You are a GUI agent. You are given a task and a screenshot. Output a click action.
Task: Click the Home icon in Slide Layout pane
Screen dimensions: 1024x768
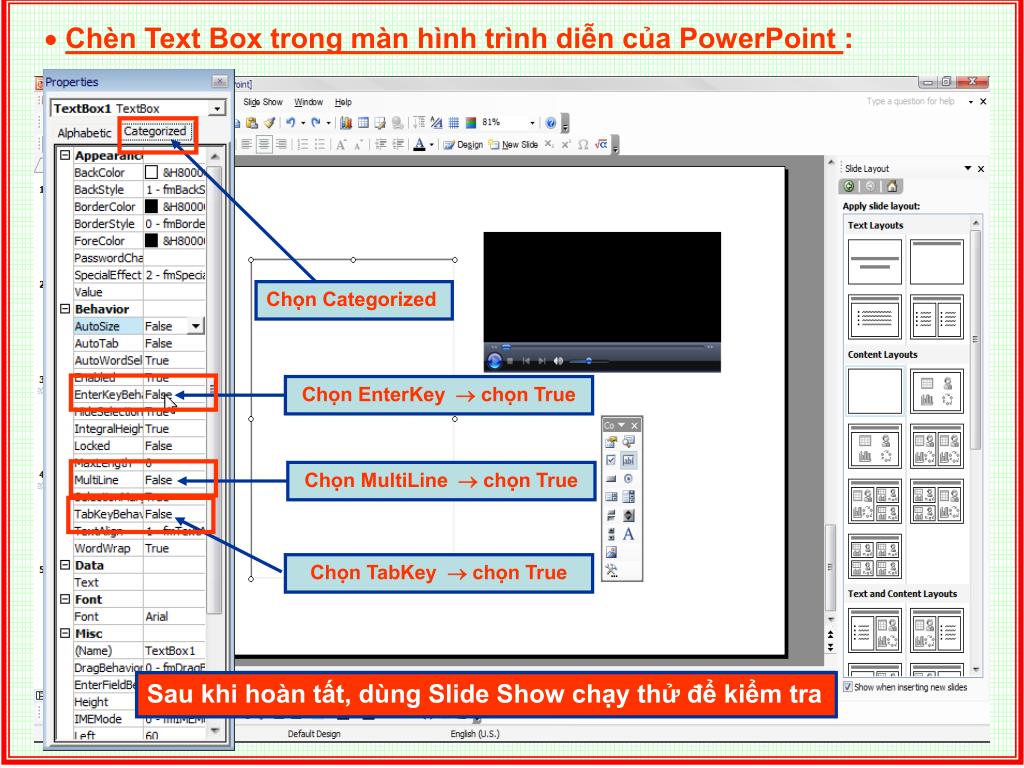click(x=892, y=187)
